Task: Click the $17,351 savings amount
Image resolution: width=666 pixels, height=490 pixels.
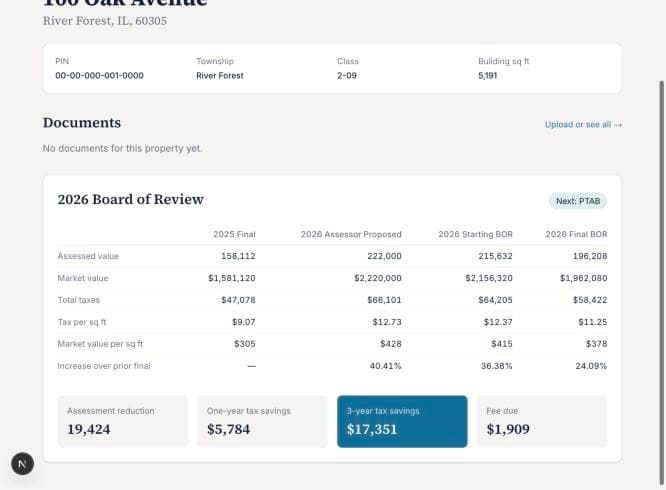Action: click(x=372, y=429)
